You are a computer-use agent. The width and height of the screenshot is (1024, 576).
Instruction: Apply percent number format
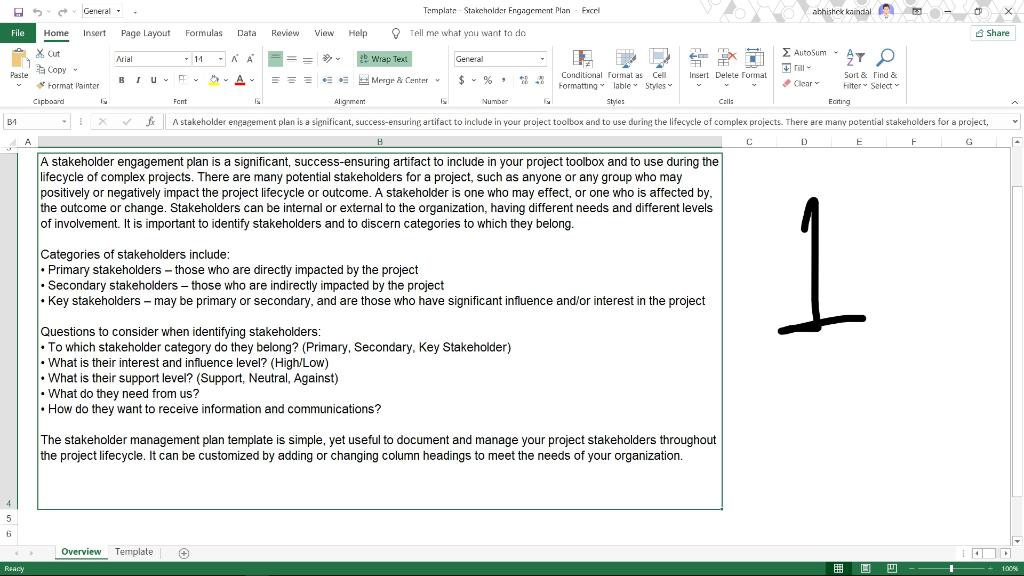[x=488, y=80]
